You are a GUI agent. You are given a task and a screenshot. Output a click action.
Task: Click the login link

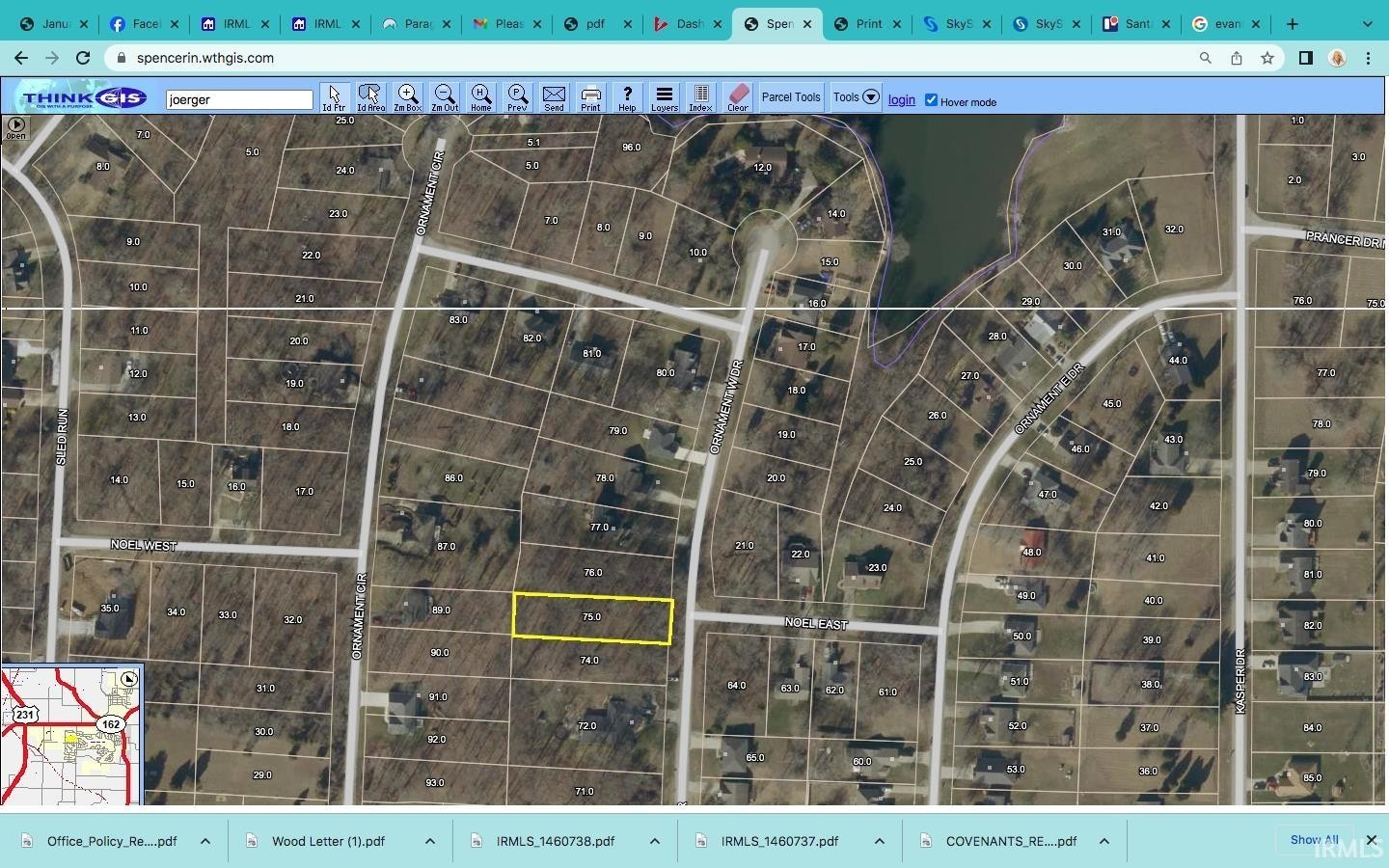coord(902,99)
